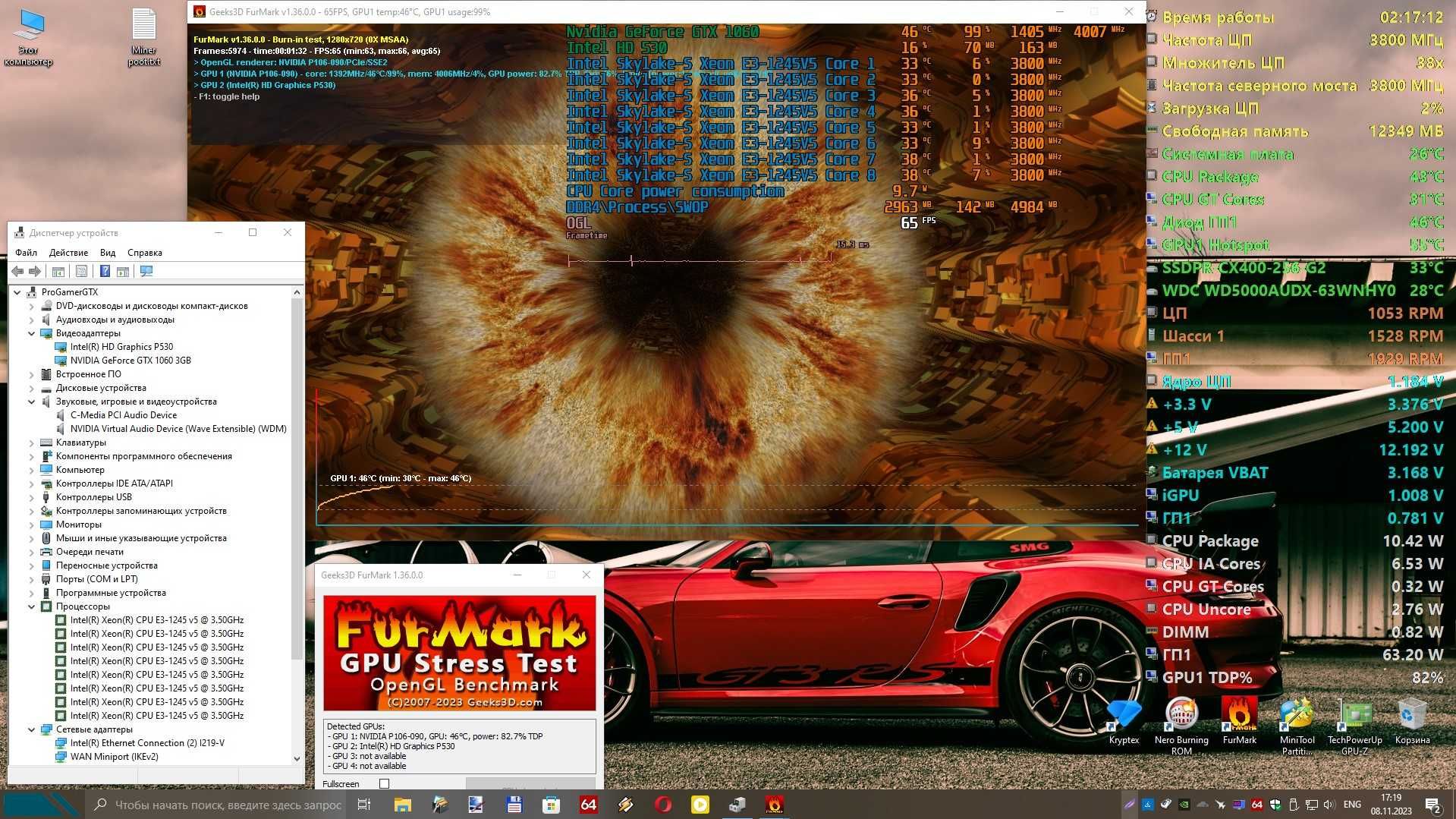Click Device Manager scrollbar down arrow
The width and height of the screenshot is (1456, 819).
point(297,758)
